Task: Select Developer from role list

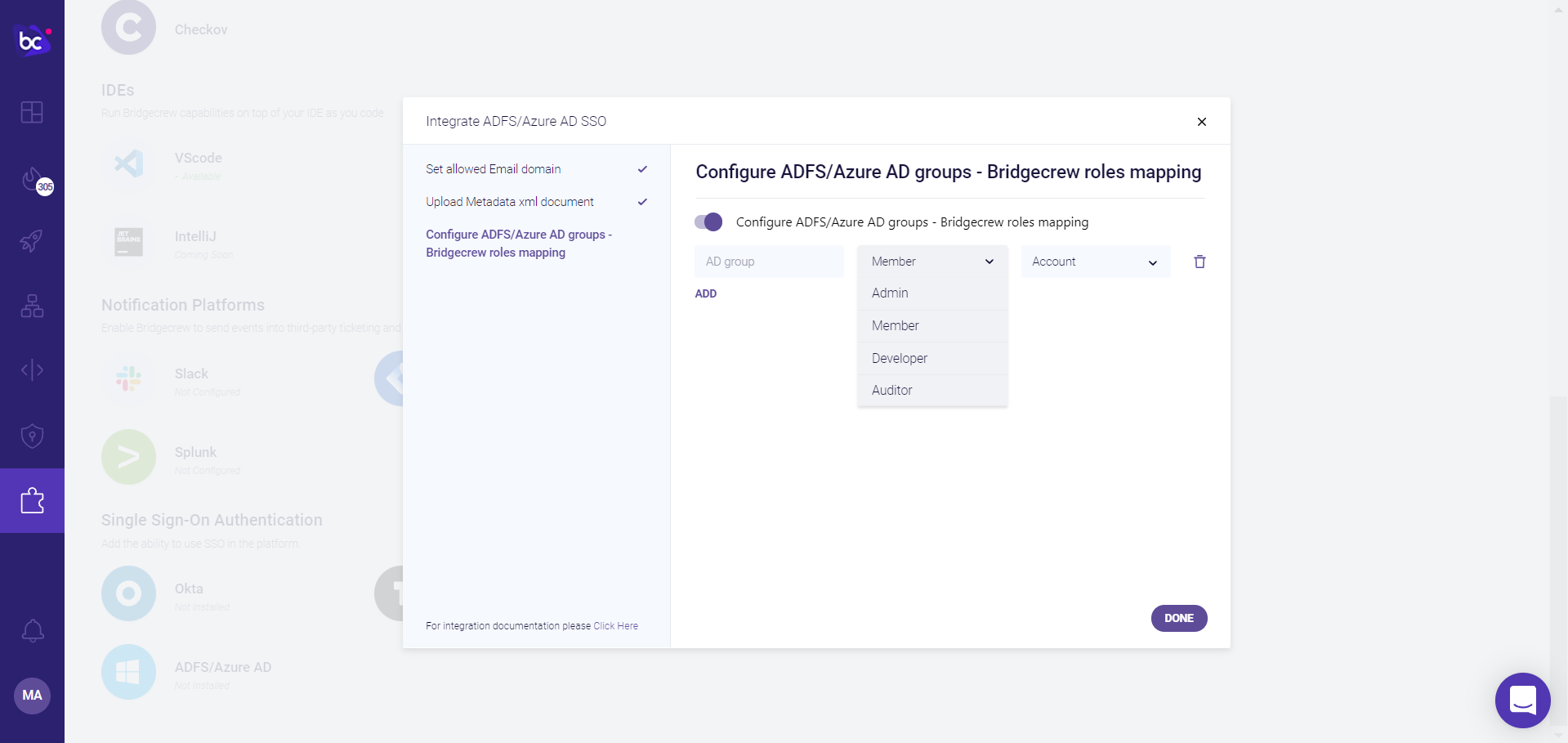Action: pyautogui.click(x=932, y=358)
